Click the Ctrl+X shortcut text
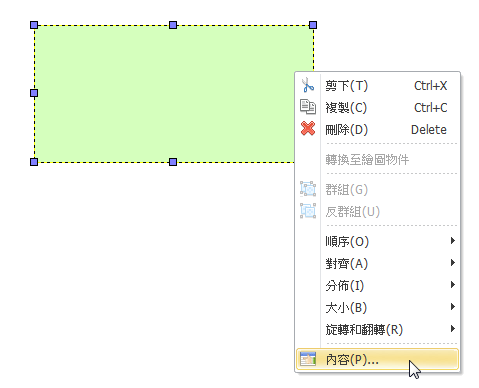Image resolution: width=479 pixels, height=388 pixels. (430, 86)
